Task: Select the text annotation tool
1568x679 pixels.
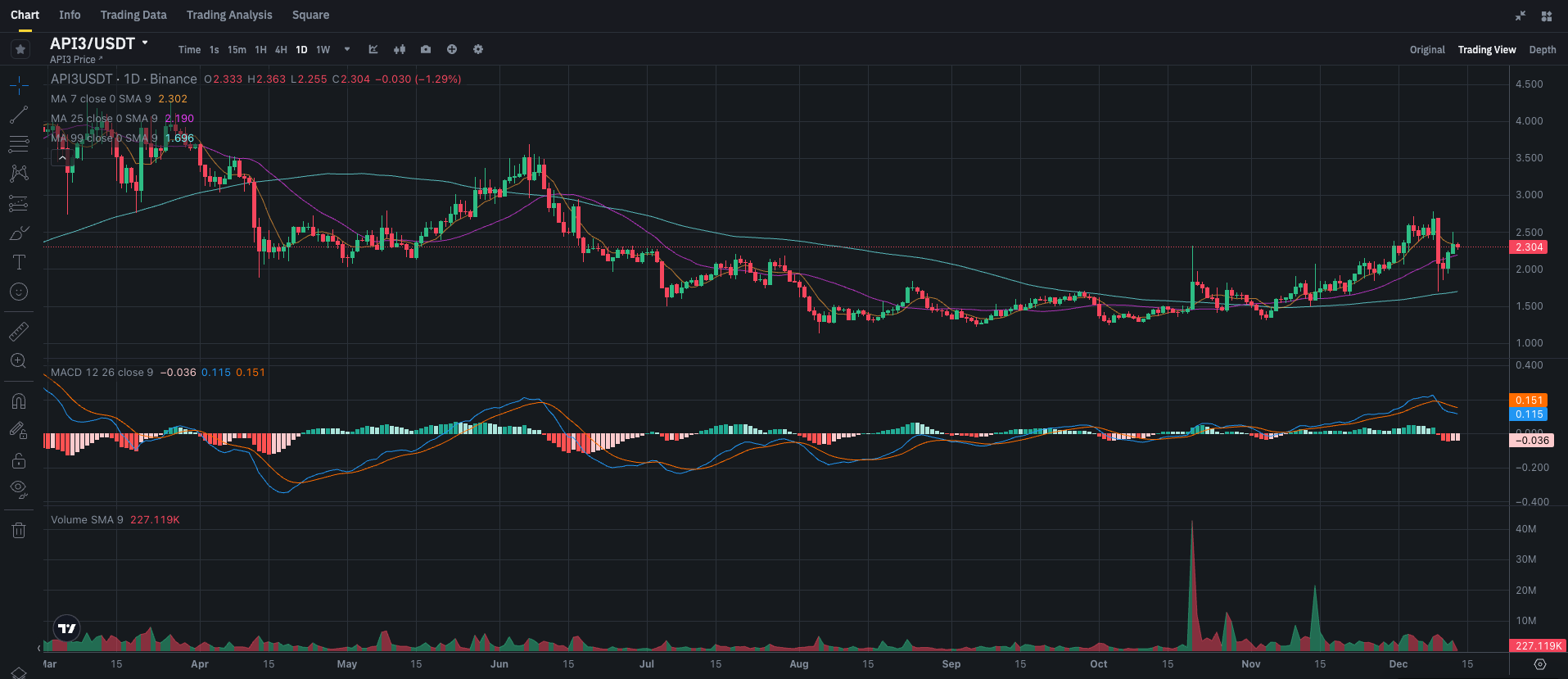Action: 19,262
